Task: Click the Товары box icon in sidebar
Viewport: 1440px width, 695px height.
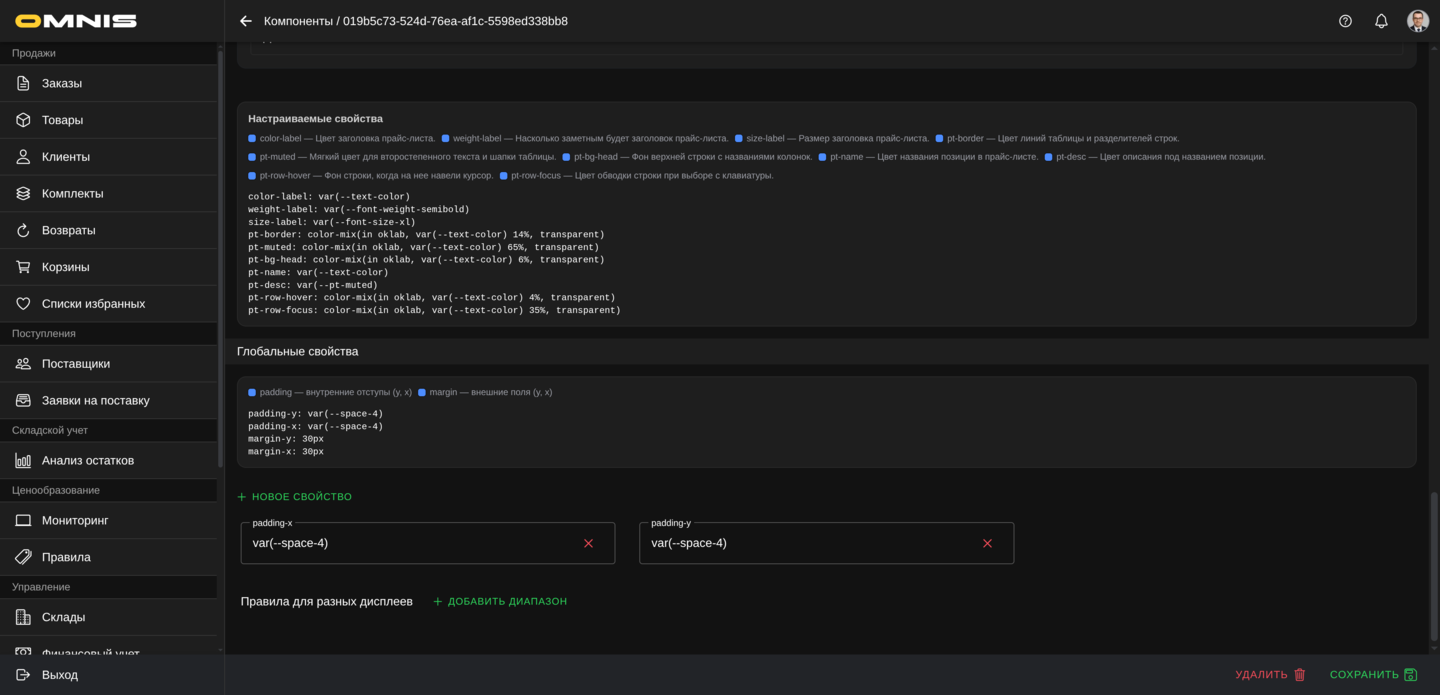Action: (x=23, y=120)
